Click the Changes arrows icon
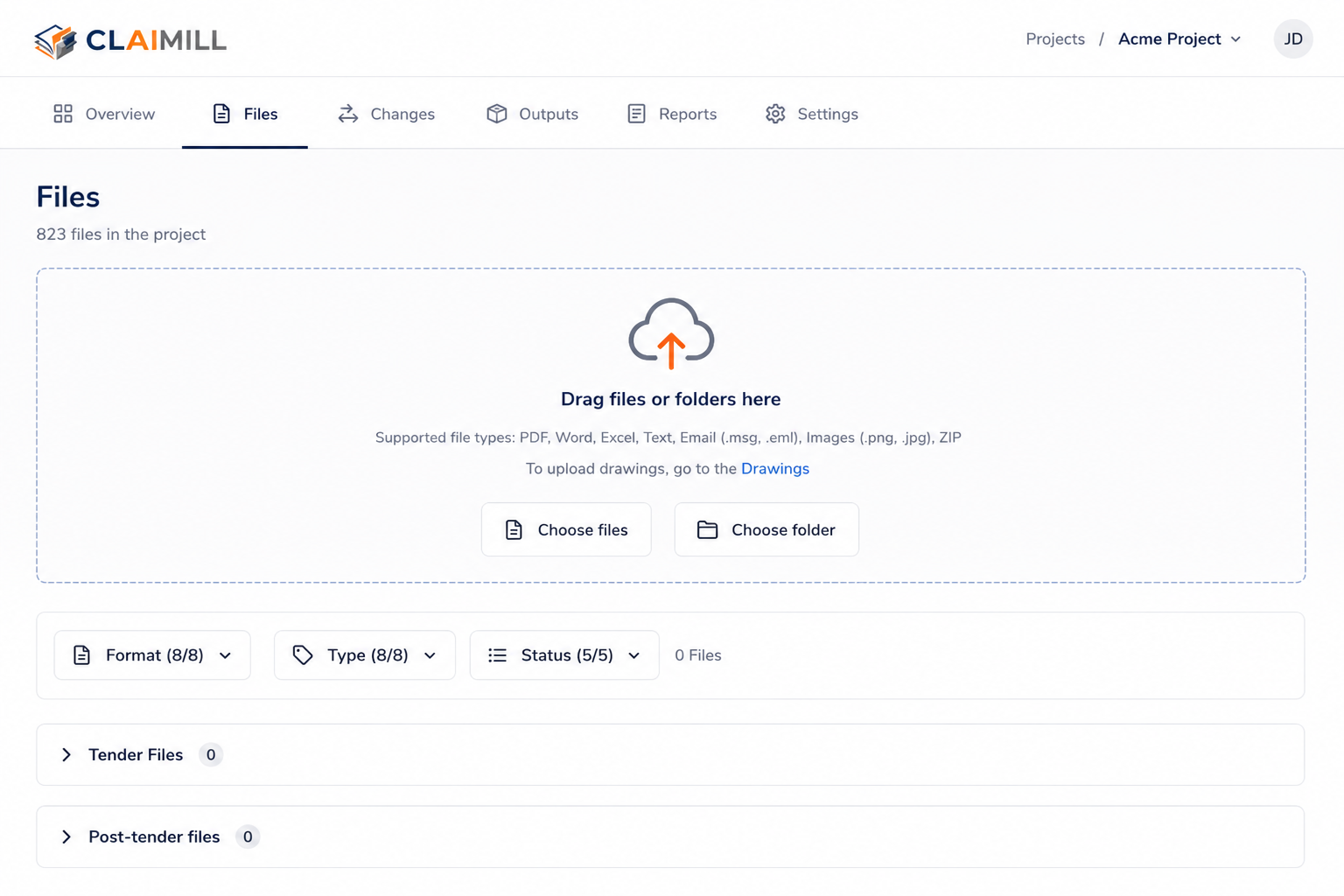Viewport: 1344px width, 896px height. coord(348,114)
